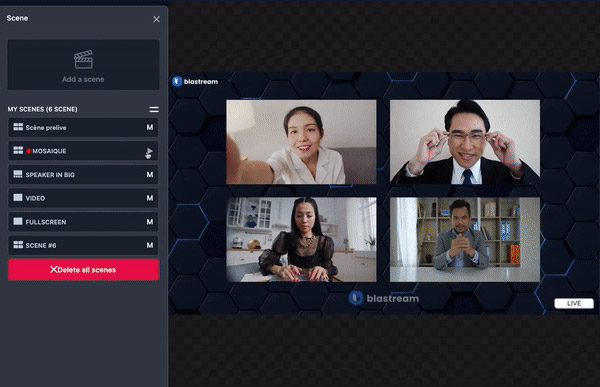Click the mosaic layout icon beside MOSAIQUE
The image size is (600, 387).
[18, 150]
